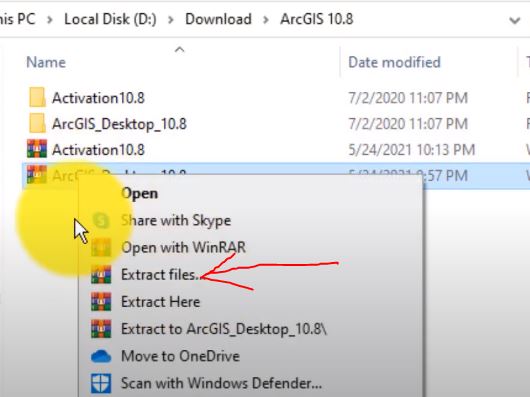Choose Open with WinRAR
The height and width of the screenshot is (397, 530).
point(183,247)
